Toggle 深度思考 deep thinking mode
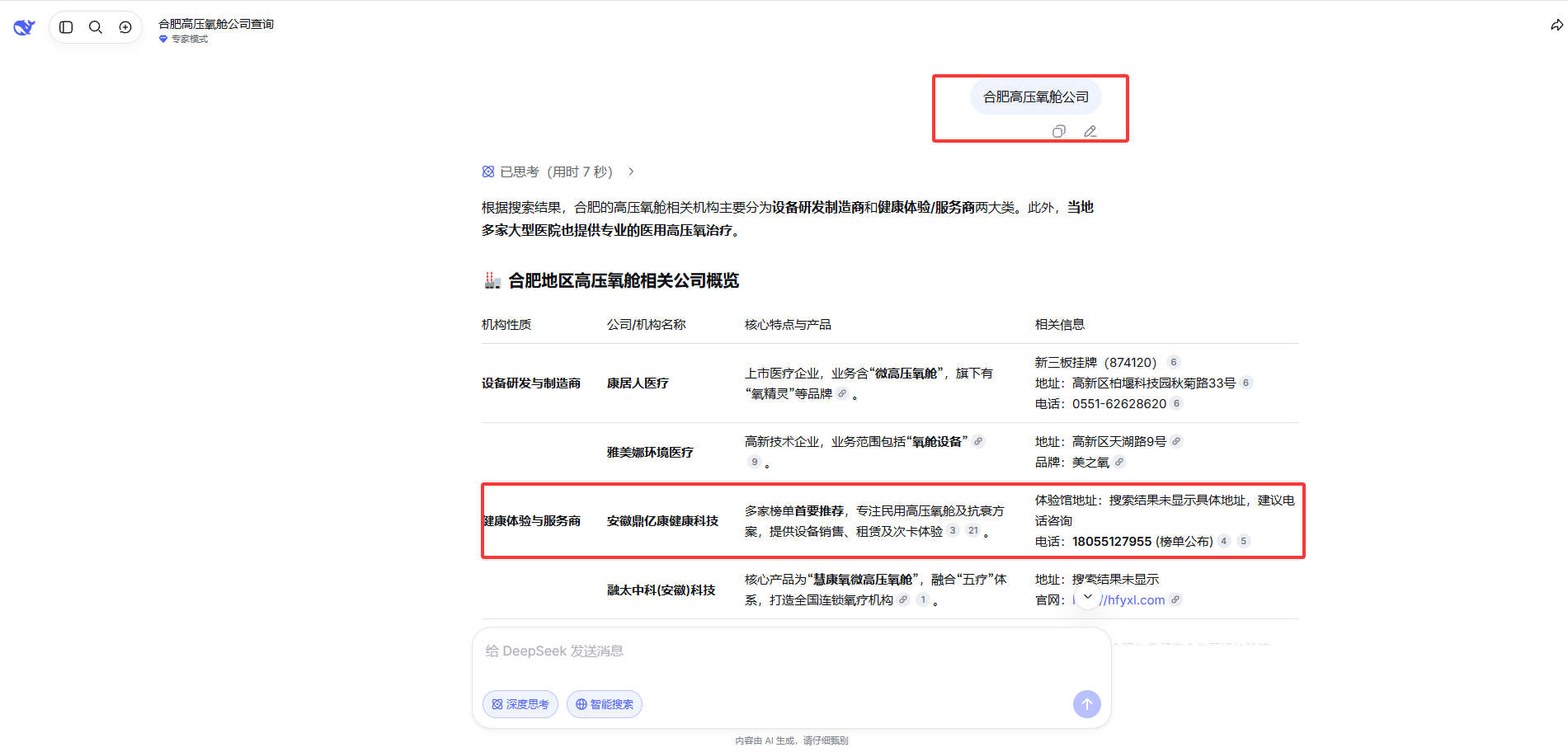Image resolution: width=1568 pixels, height=752 pixels. pos(520,704)
